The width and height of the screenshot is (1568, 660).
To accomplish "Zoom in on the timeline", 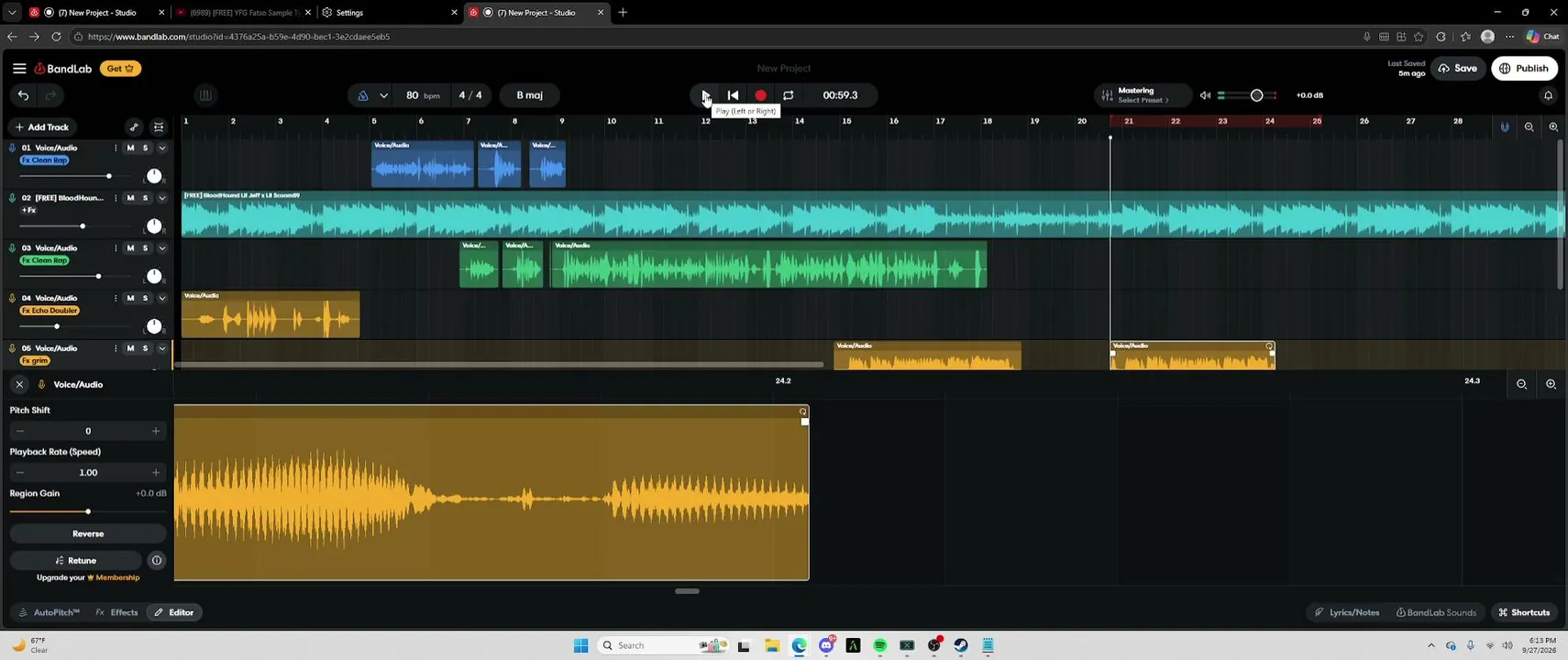I will [1553, 127].
